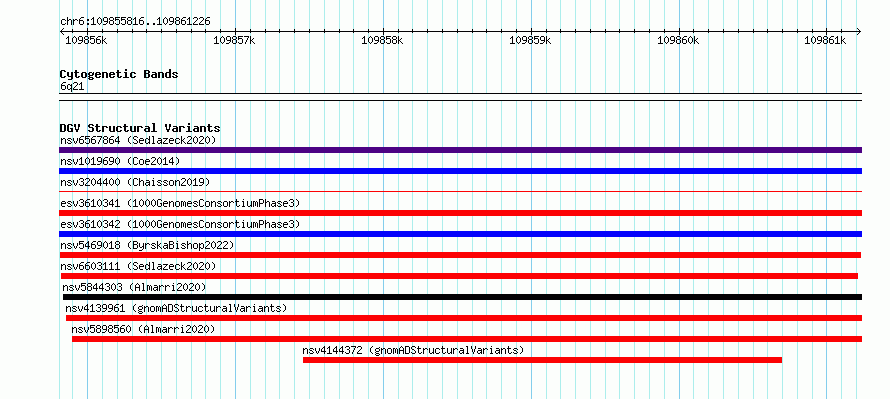Screen dimensions: 890x399
Task: Open the nsv5898560 (Almarri2020) label
Action: click(x=143, y=329)
